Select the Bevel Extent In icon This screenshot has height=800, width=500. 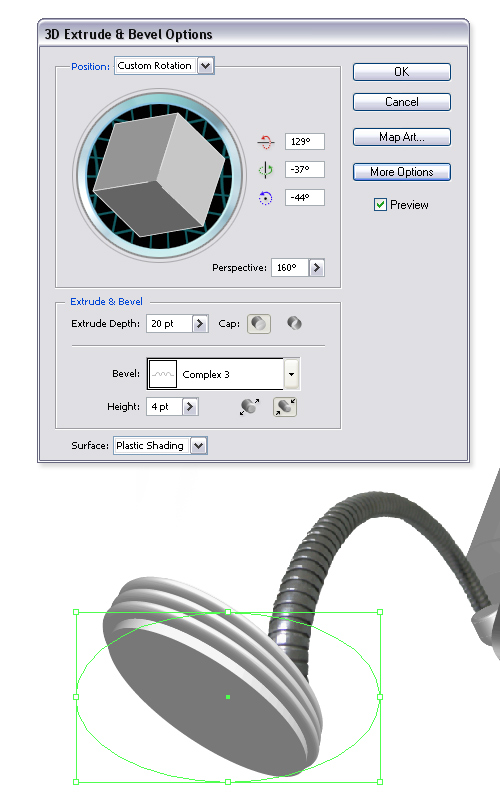(x=285, y=407)
